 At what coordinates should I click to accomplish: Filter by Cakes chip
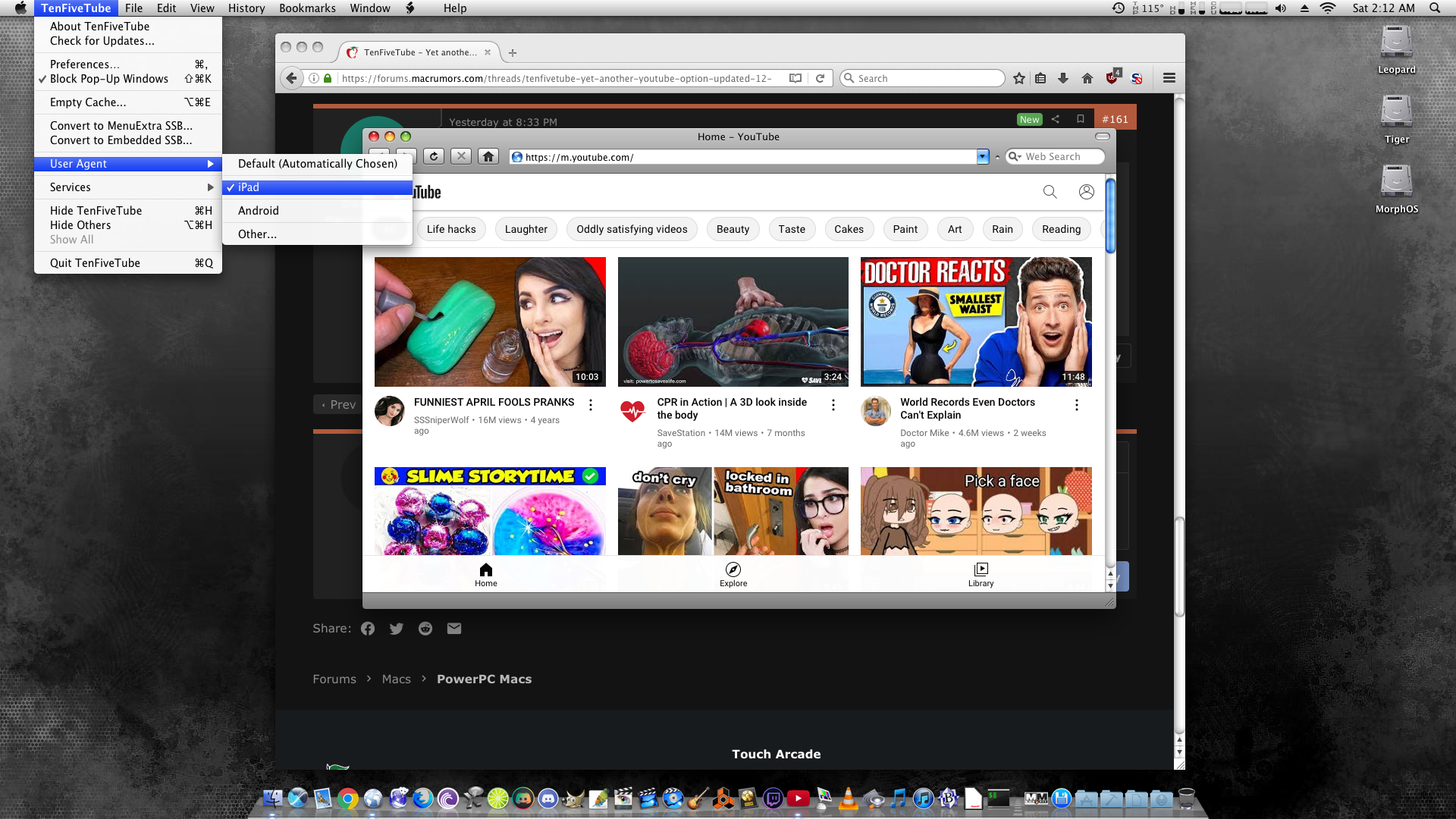point(849,229)
